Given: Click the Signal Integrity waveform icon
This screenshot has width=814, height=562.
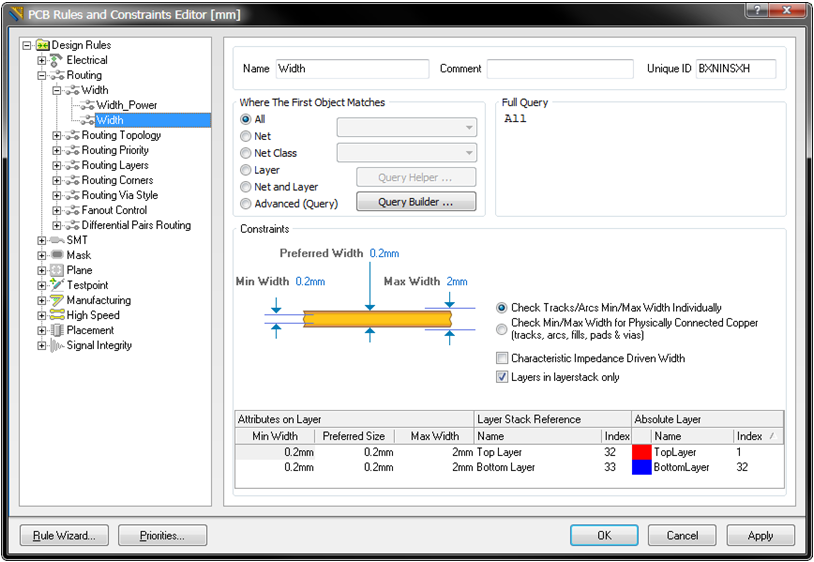Looking at the screenshot, I should pyautogui.click(x=57, y=345).
